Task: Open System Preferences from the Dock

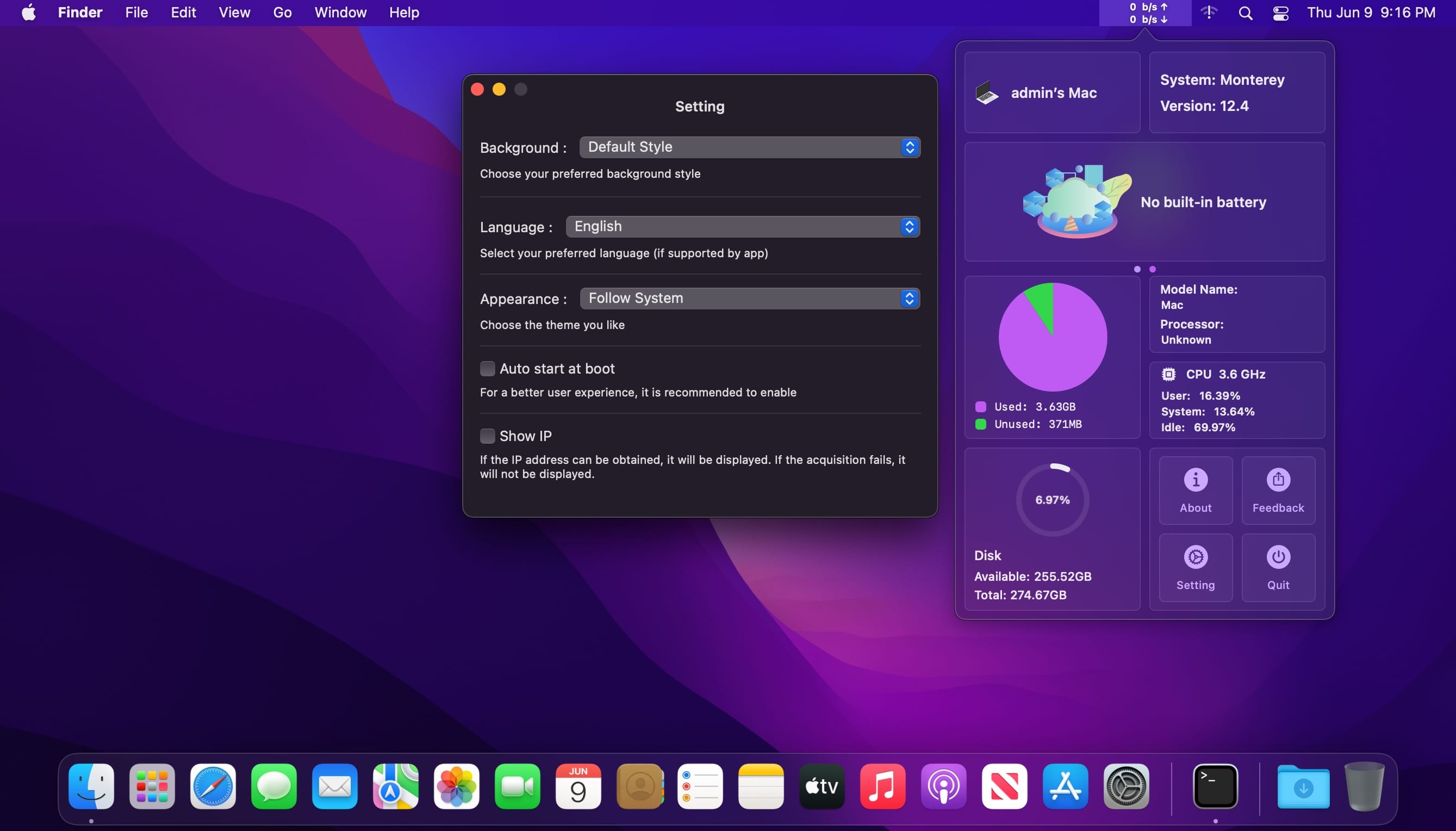Action: tap(1126, 786)
